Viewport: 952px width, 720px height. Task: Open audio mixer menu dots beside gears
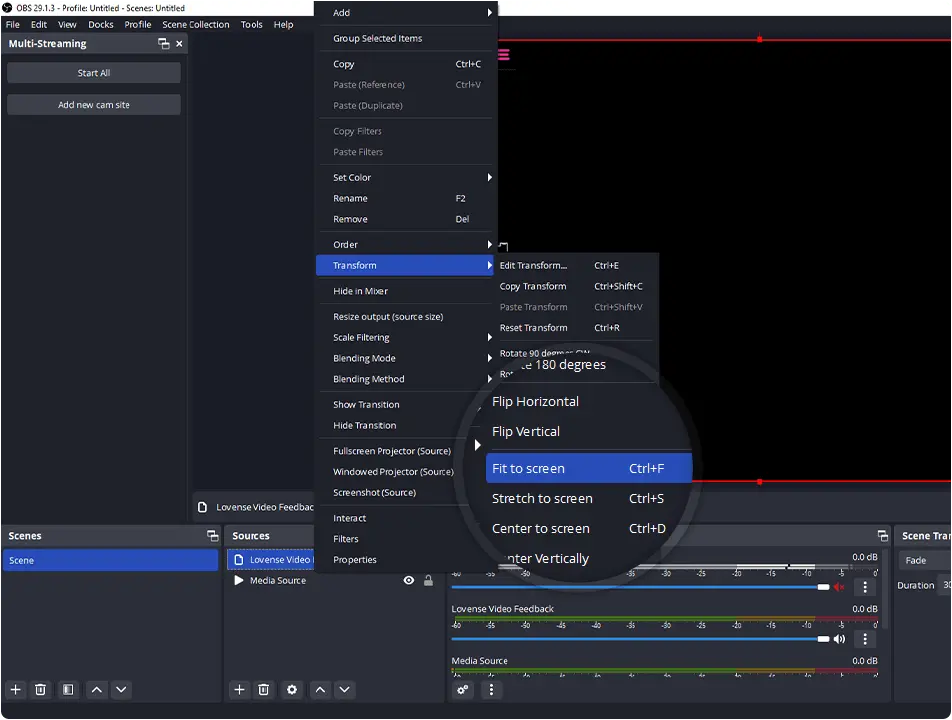[x=491, y=690]
